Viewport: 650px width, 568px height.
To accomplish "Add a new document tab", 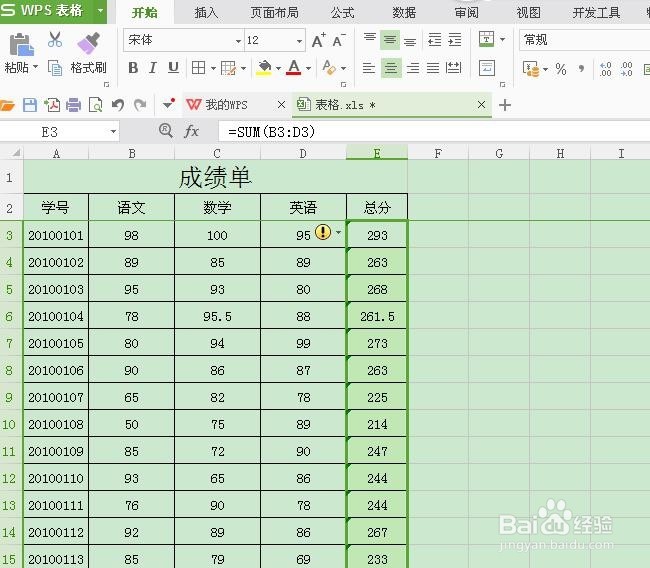I will (x=505, y=105).
